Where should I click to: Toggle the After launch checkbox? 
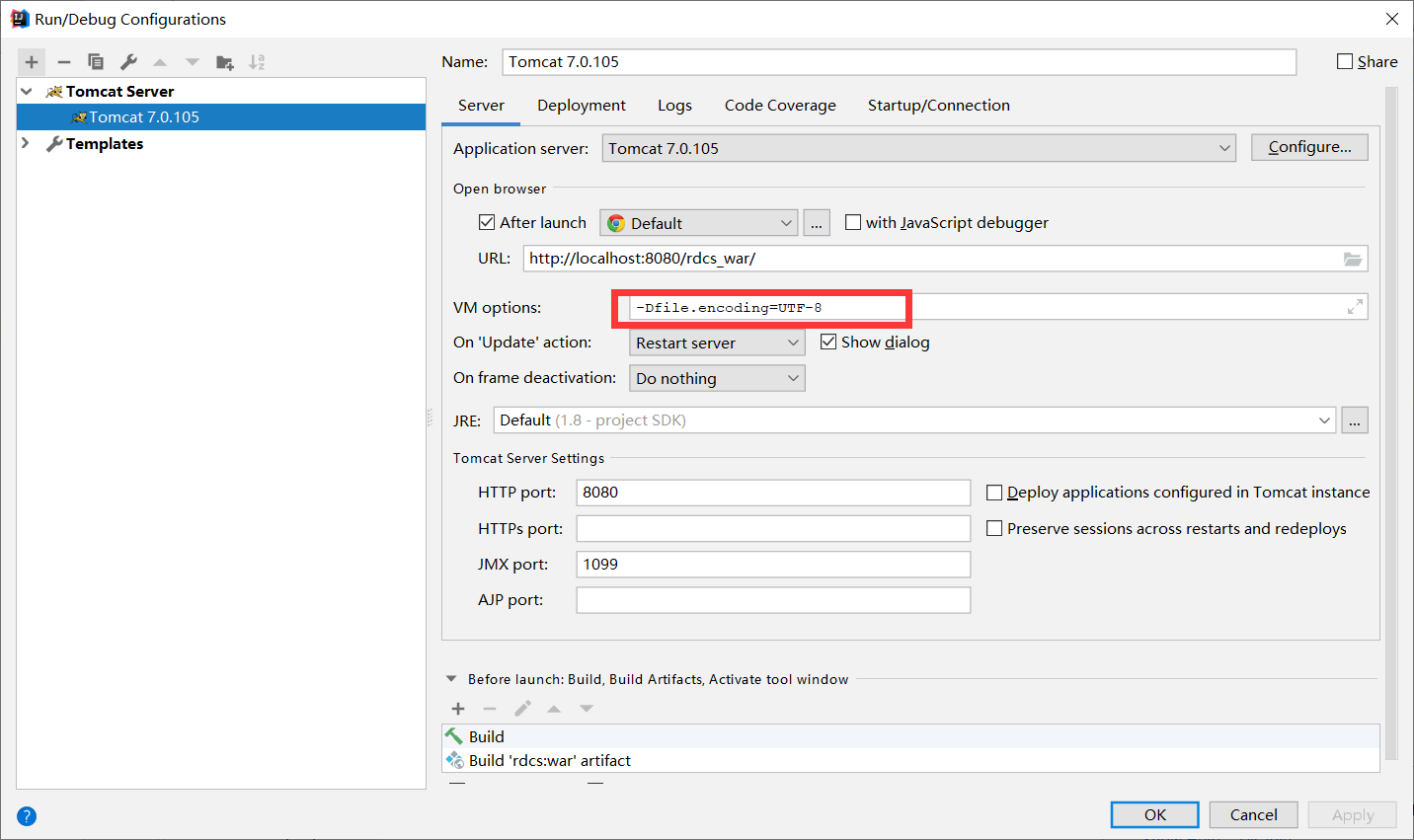pos(487,222)
